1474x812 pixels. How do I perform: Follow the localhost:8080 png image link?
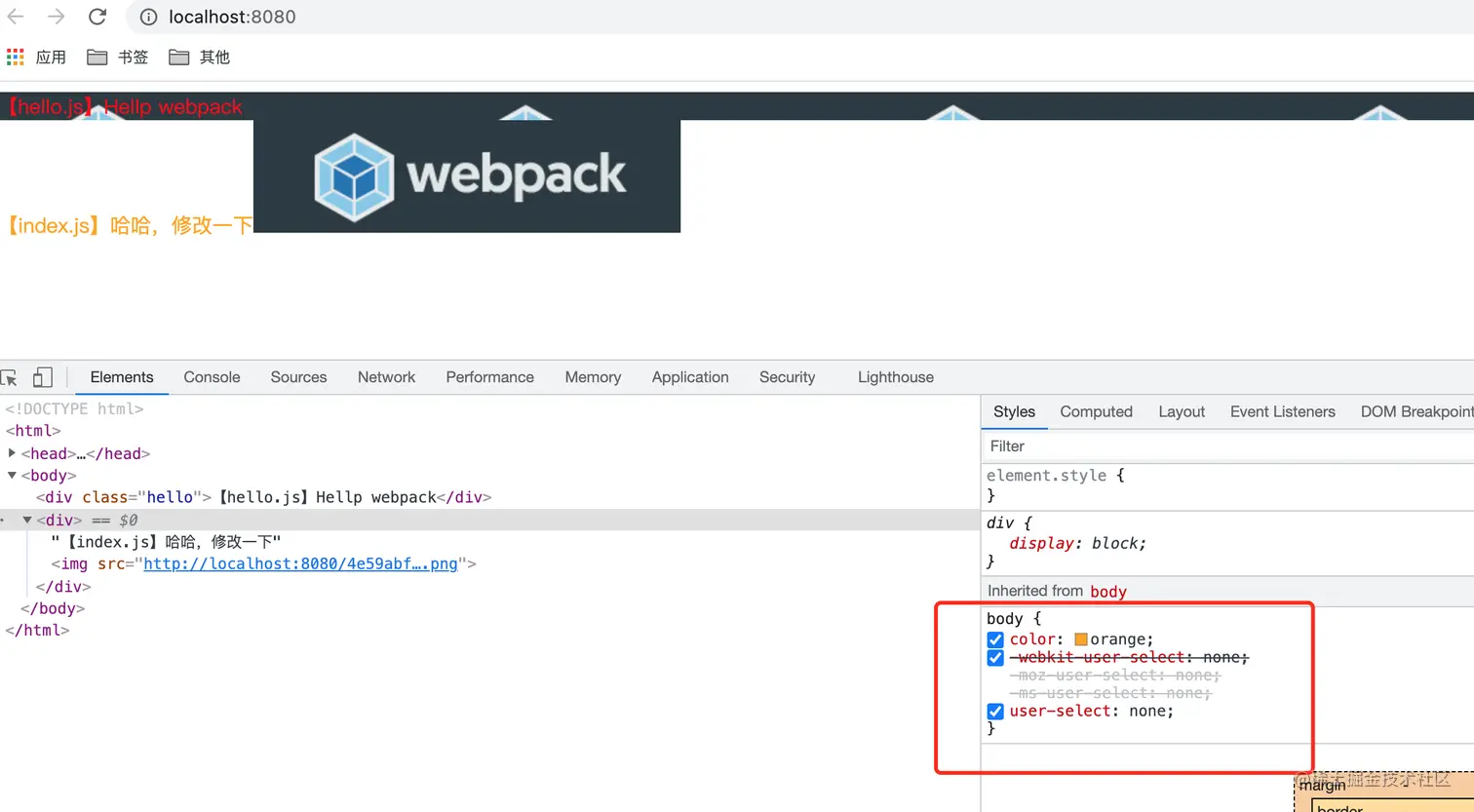click(300, 564)
